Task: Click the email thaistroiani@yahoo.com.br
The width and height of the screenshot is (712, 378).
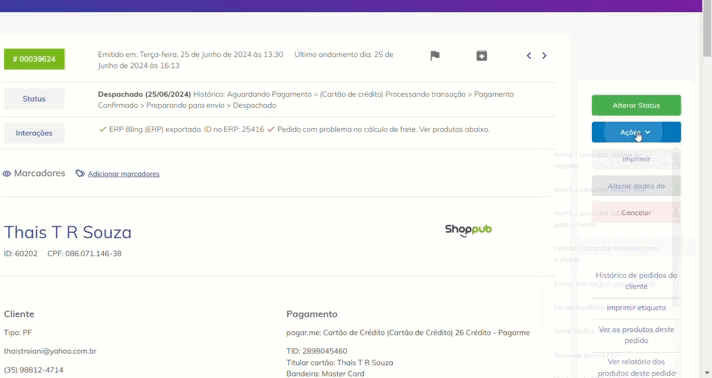Action: 50,351
